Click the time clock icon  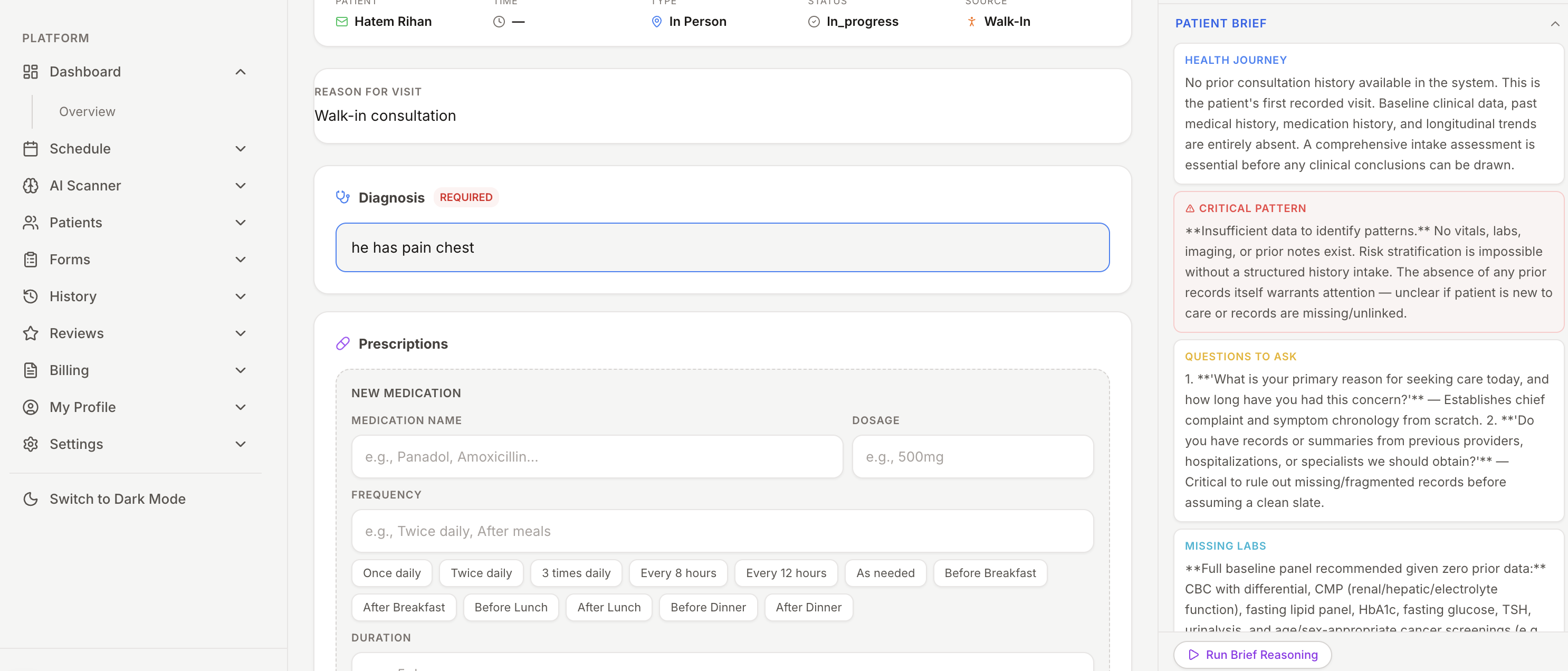click(x=499, y=22)
